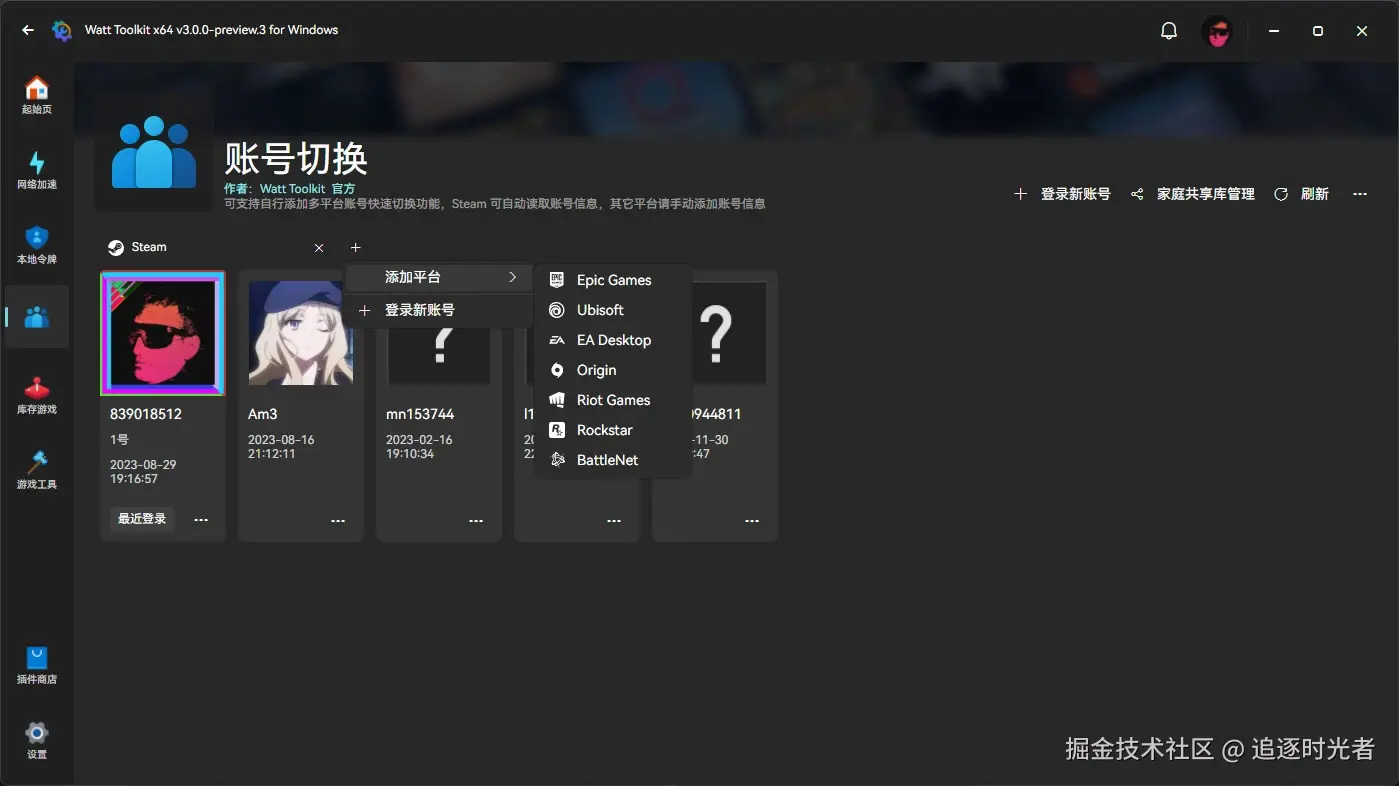Open 家庭共享库管理 family sharing management
The height and width of the screenshot is (786, 1399).
coord(1192,194)
